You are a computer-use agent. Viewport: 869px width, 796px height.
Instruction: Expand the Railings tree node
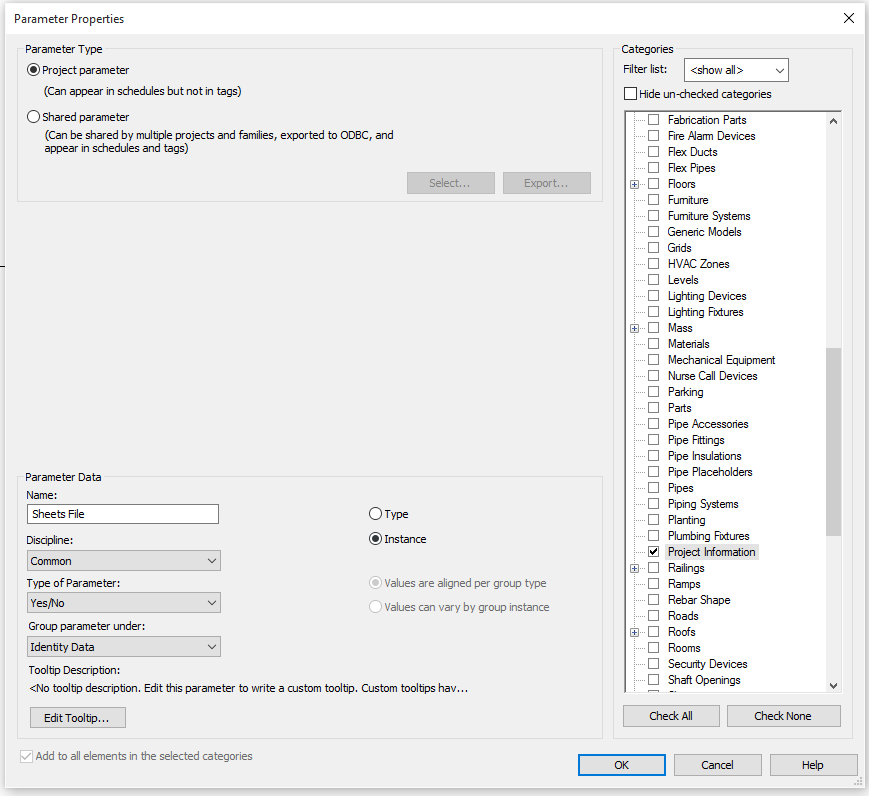pyautogui.click(x=635, y=567)
